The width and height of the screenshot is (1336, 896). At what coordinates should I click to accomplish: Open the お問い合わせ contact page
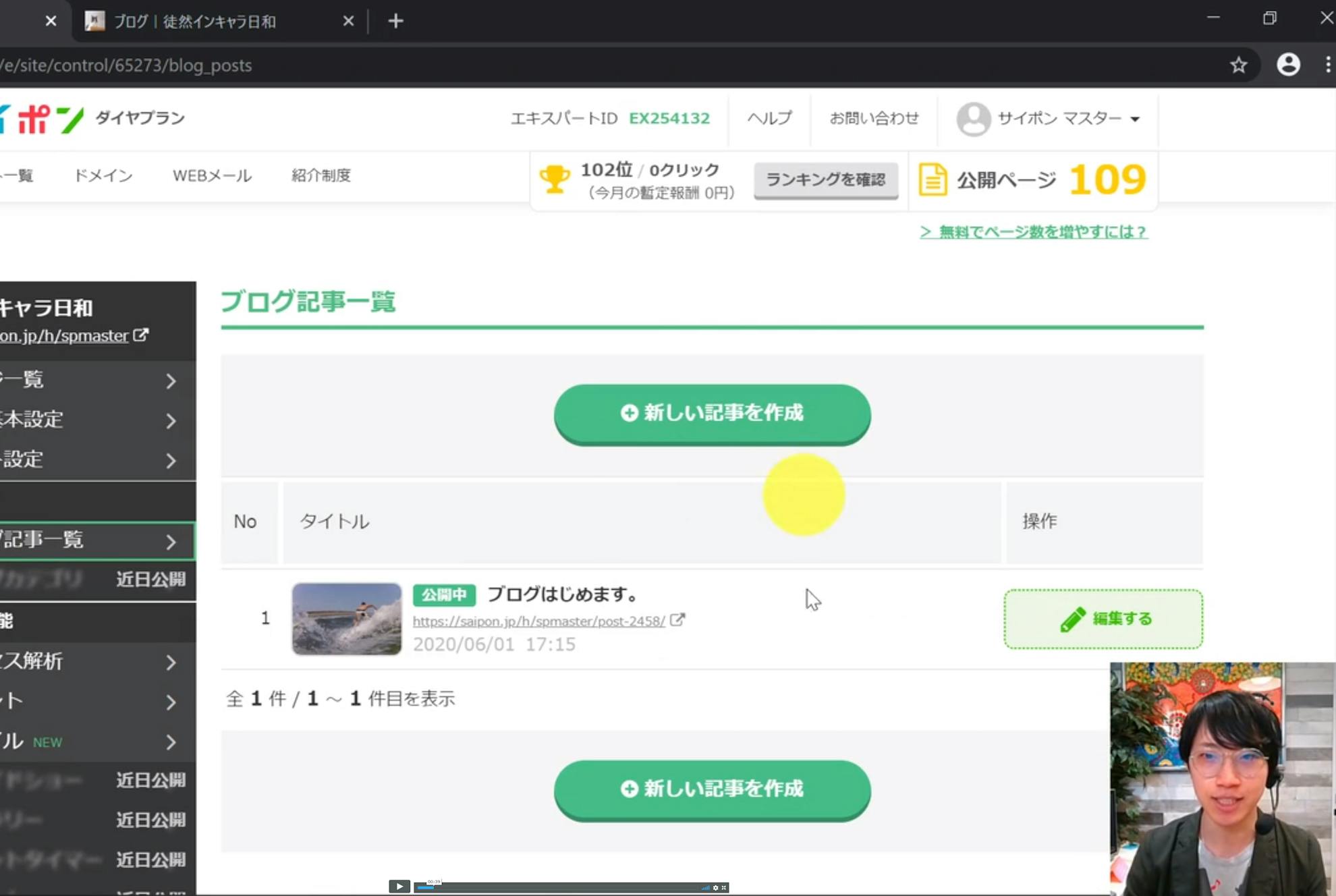click(x=874, y=118)
